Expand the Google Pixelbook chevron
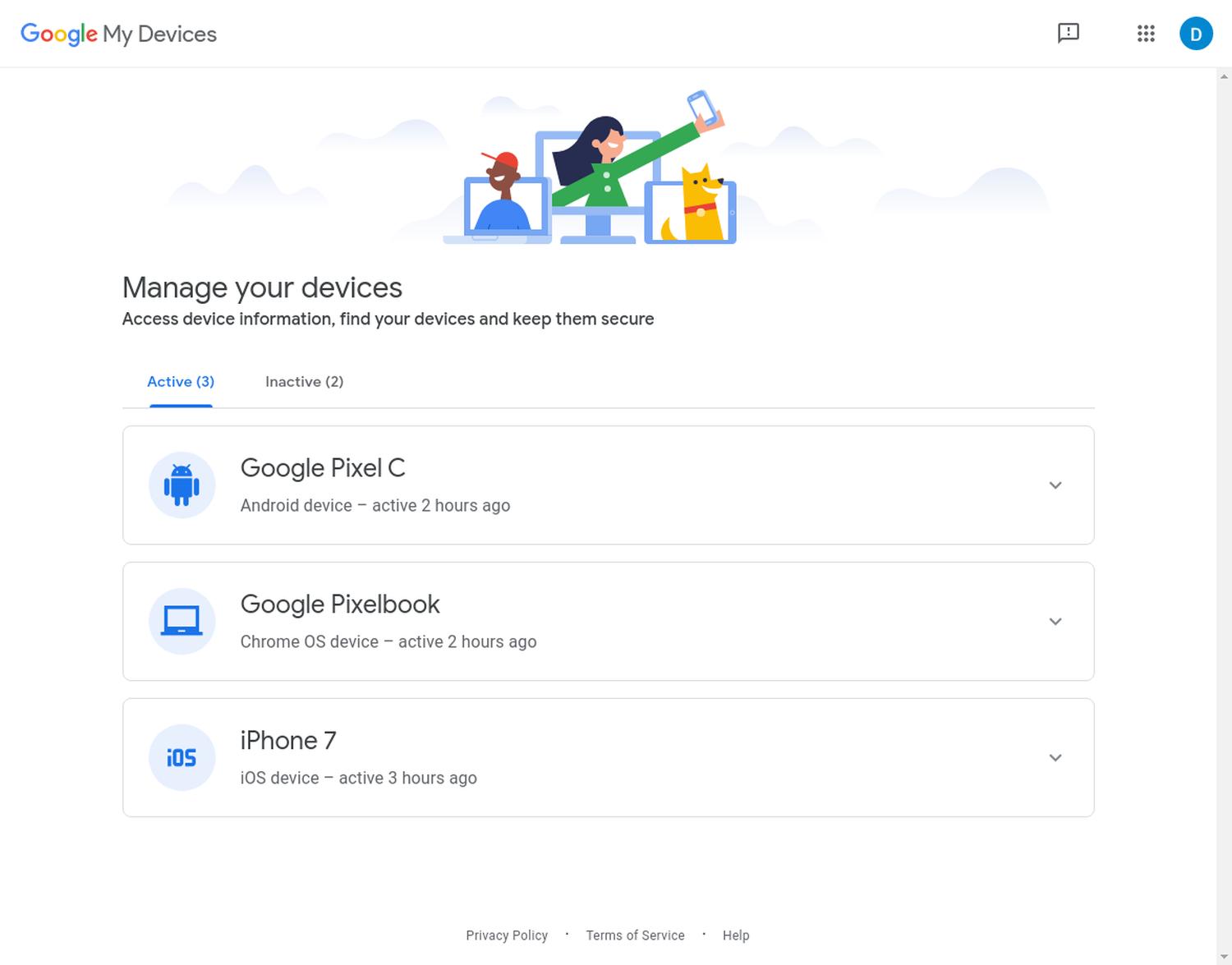 (x=1055, y=622)
